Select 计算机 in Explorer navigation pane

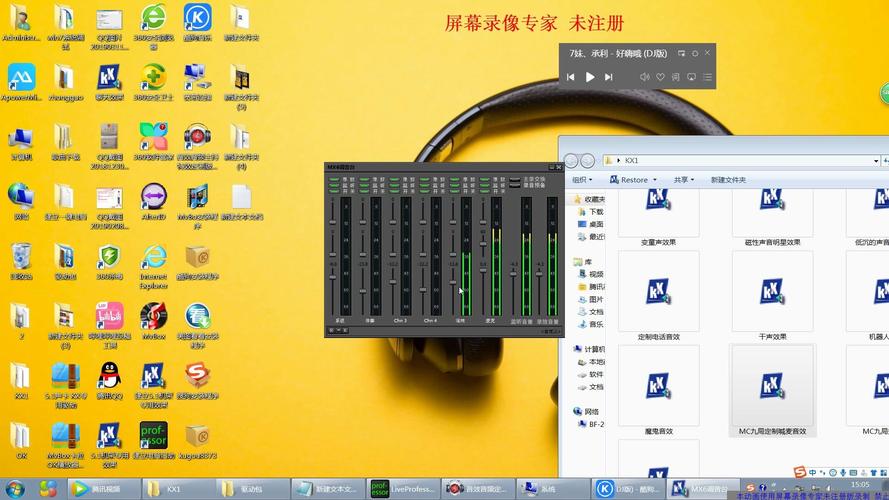click(589, 349)
